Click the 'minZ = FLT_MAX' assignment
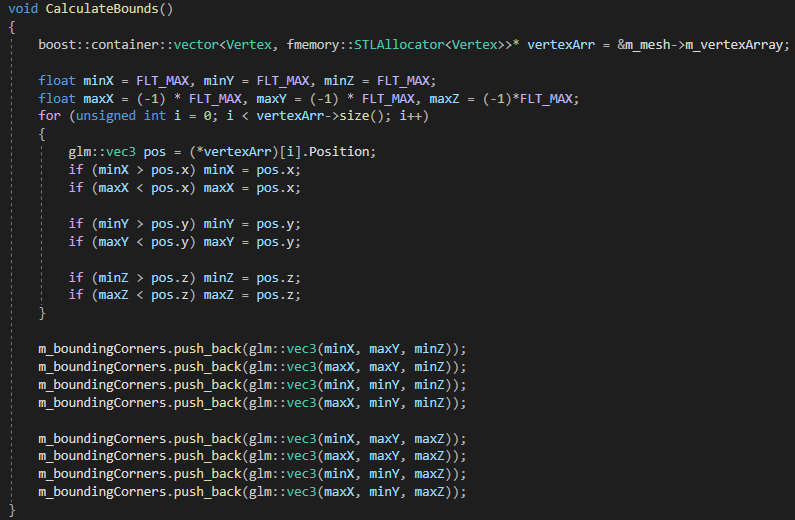 (x=377, y=81)
